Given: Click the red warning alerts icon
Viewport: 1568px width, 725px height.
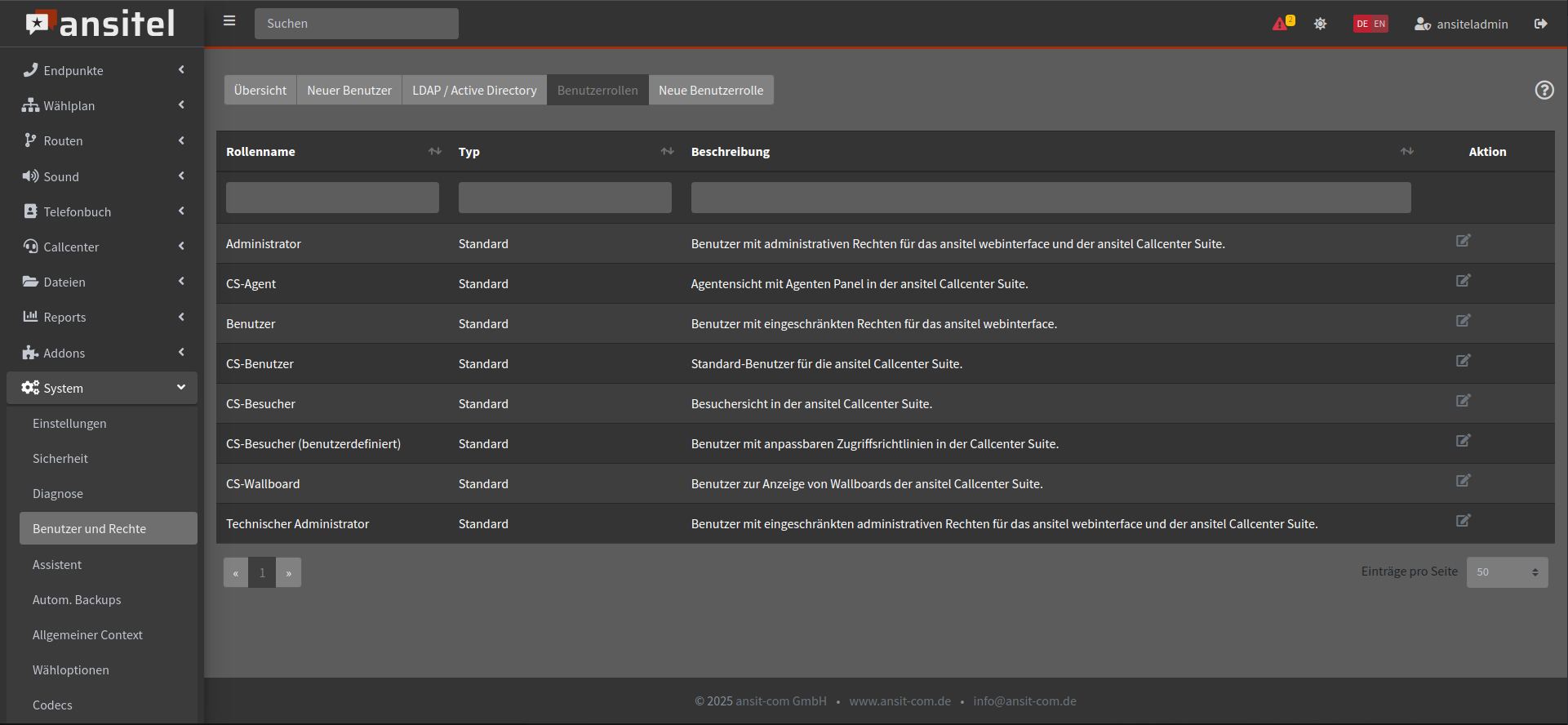Looking at the screenshot, I should coord(1281,24).
